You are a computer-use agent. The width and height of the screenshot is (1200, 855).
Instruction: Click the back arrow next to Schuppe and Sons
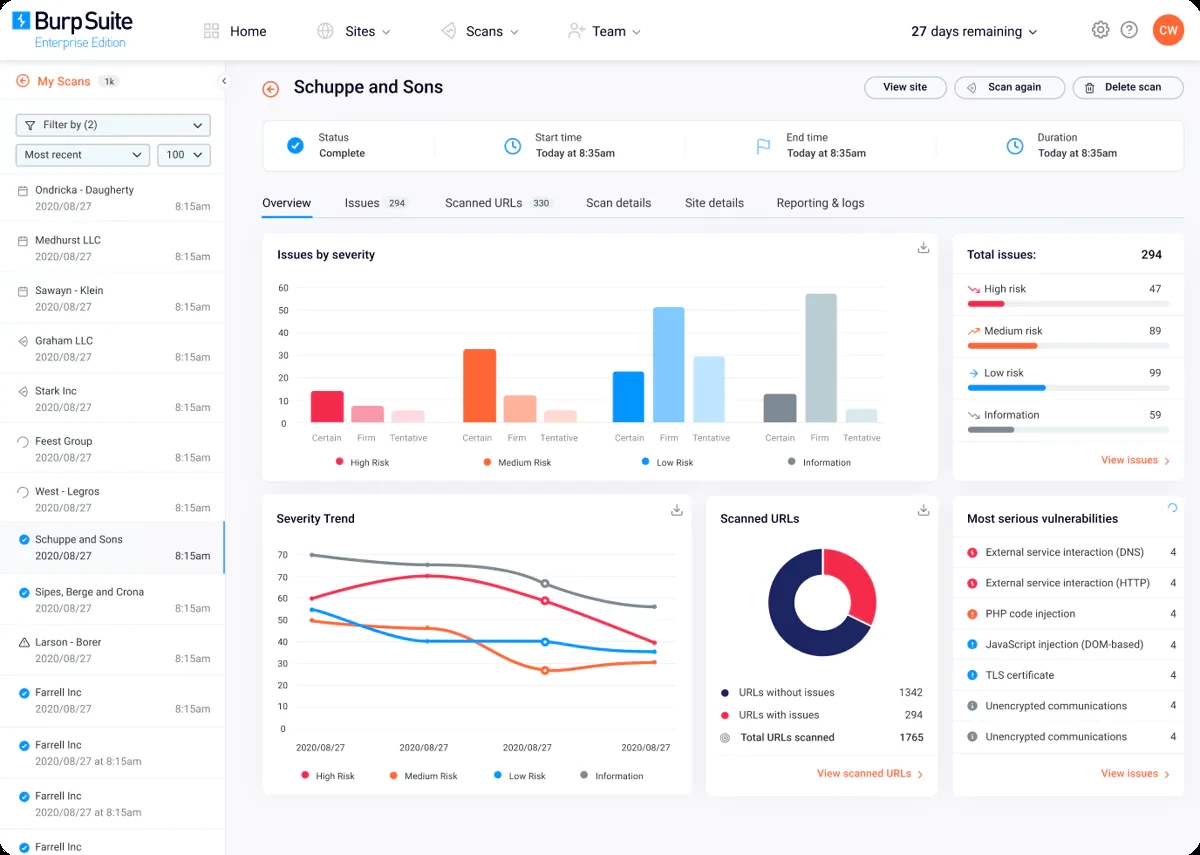270,89
